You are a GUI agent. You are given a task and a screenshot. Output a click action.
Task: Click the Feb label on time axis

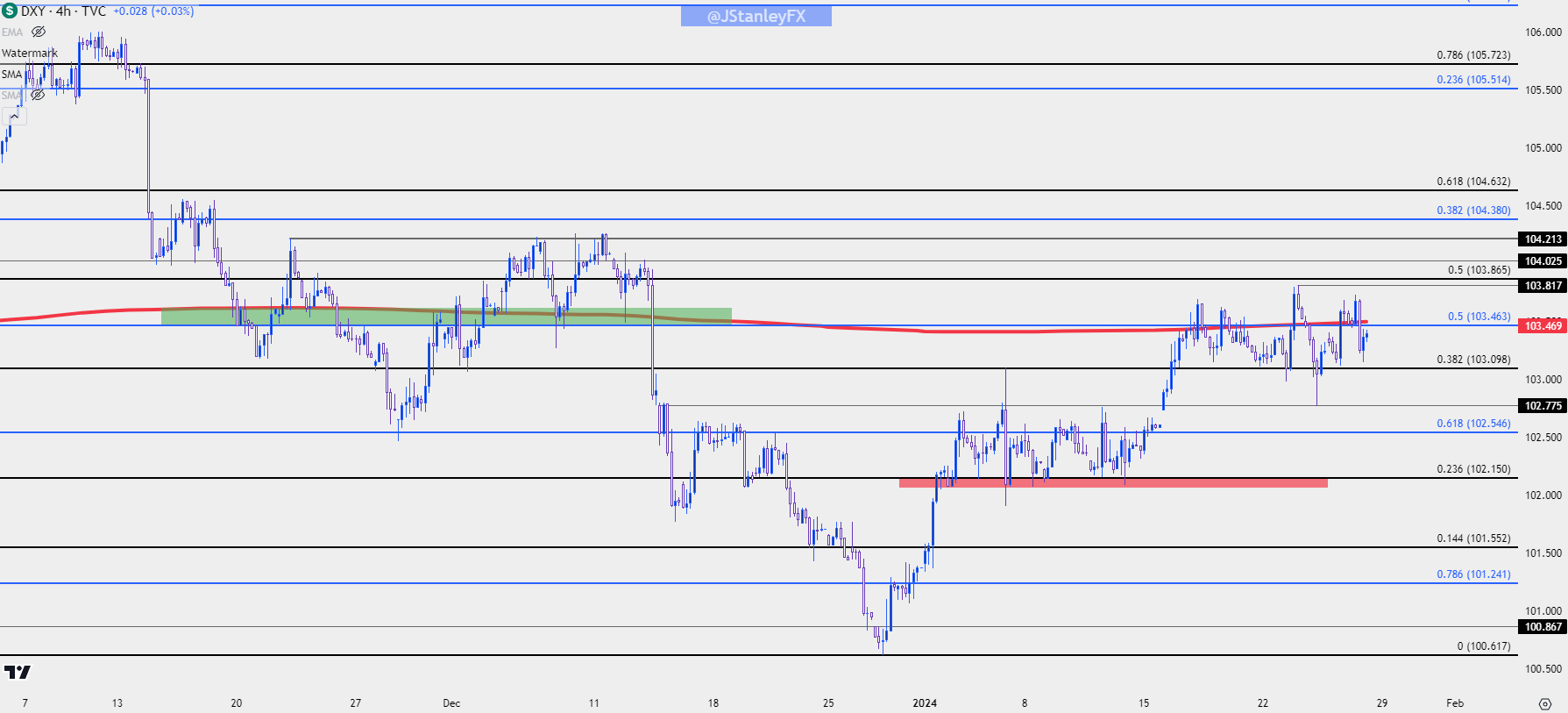1455,702
